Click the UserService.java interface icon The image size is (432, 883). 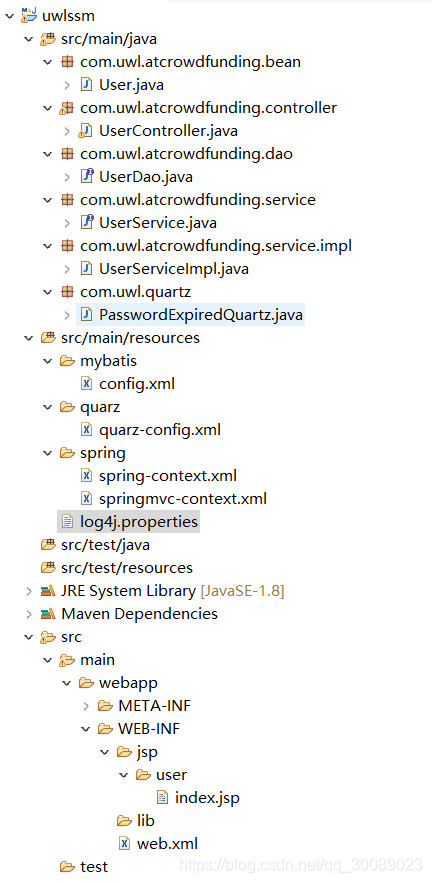(x=86, y=222)
